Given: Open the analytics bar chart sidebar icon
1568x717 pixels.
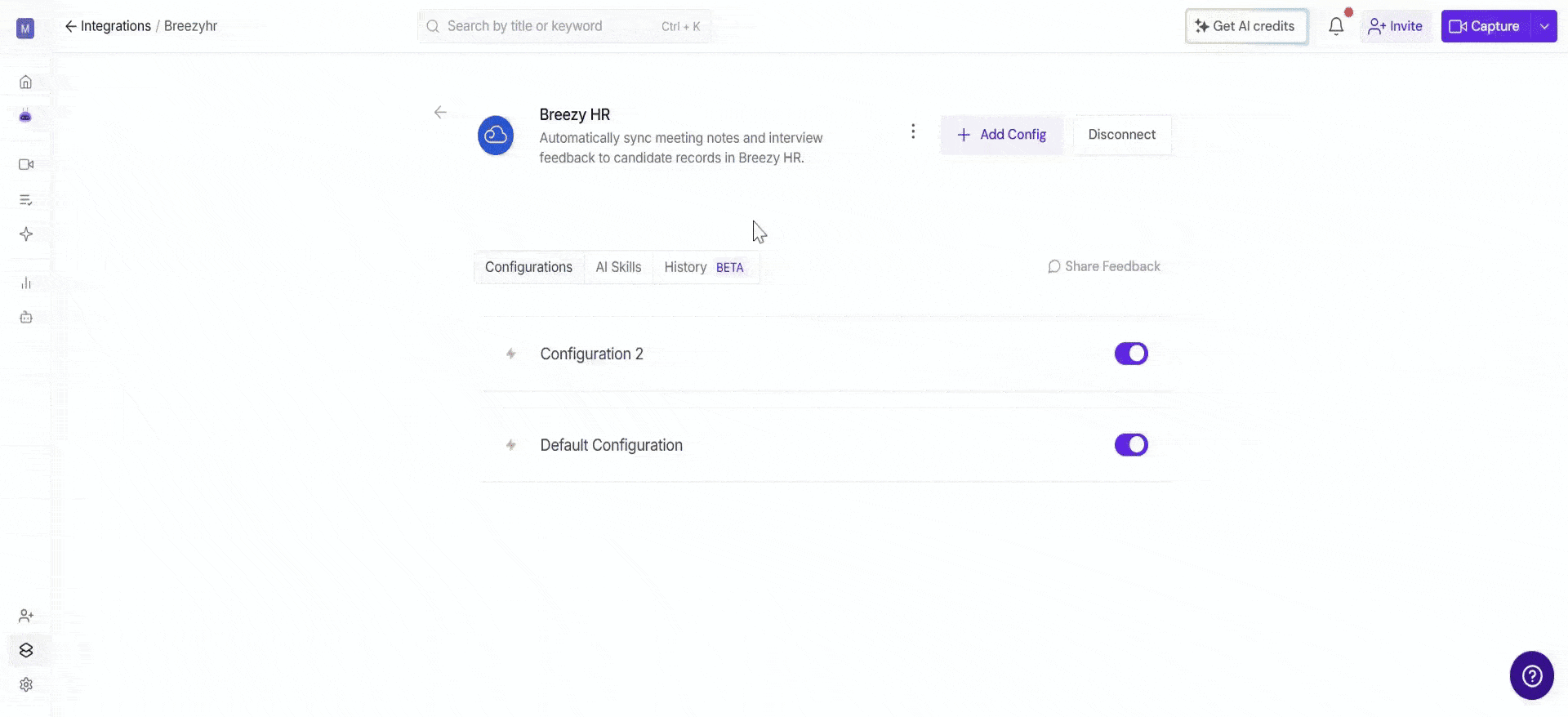Looking at the screenshot, I should [x=25, y=283].
